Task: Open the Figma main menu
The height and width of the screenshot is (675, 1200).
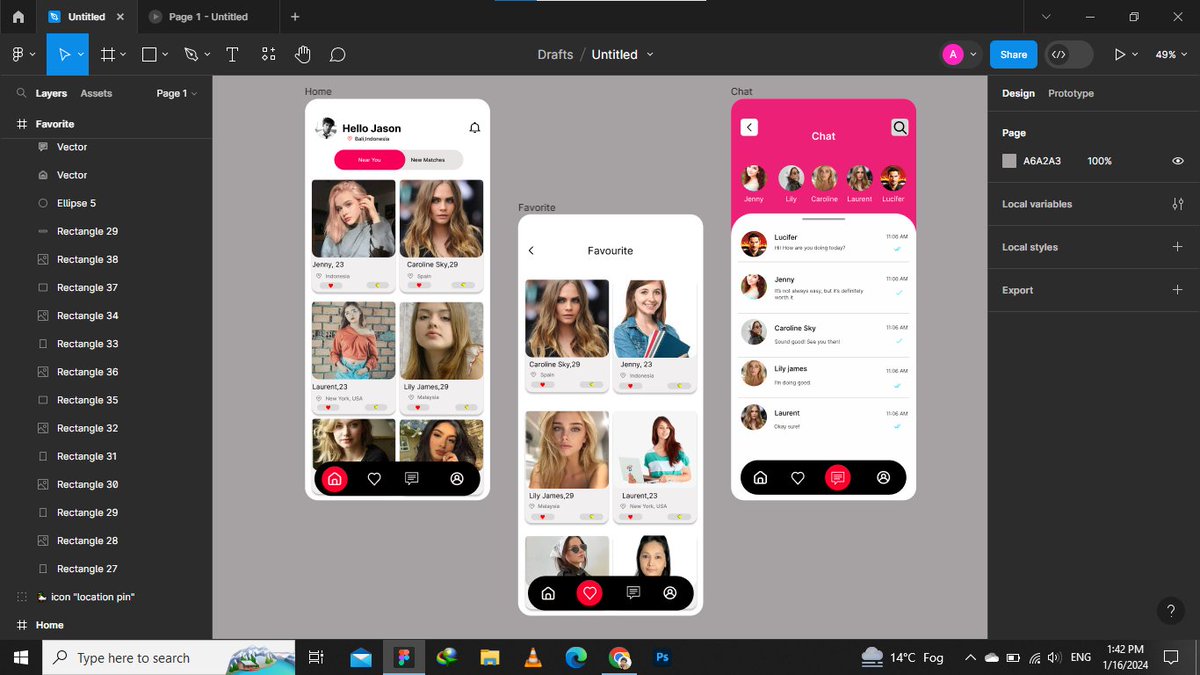Action: click(18, 54)
